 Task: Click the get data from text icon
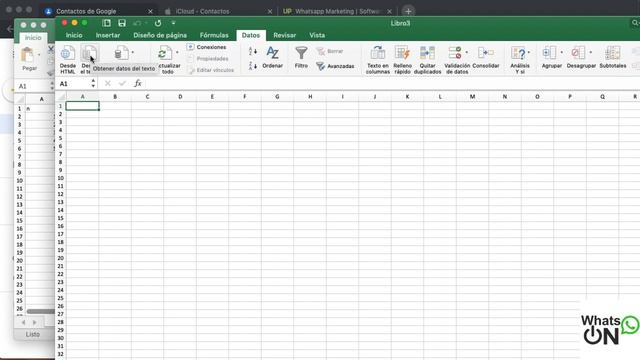point(89,53)
